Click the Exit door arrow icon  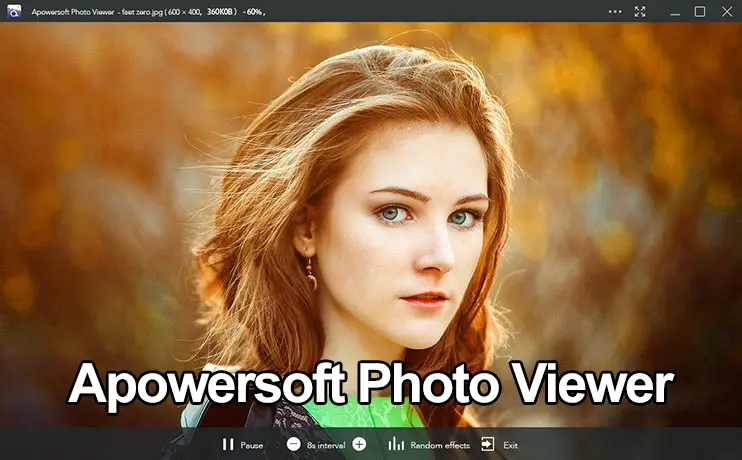point(487,444)
